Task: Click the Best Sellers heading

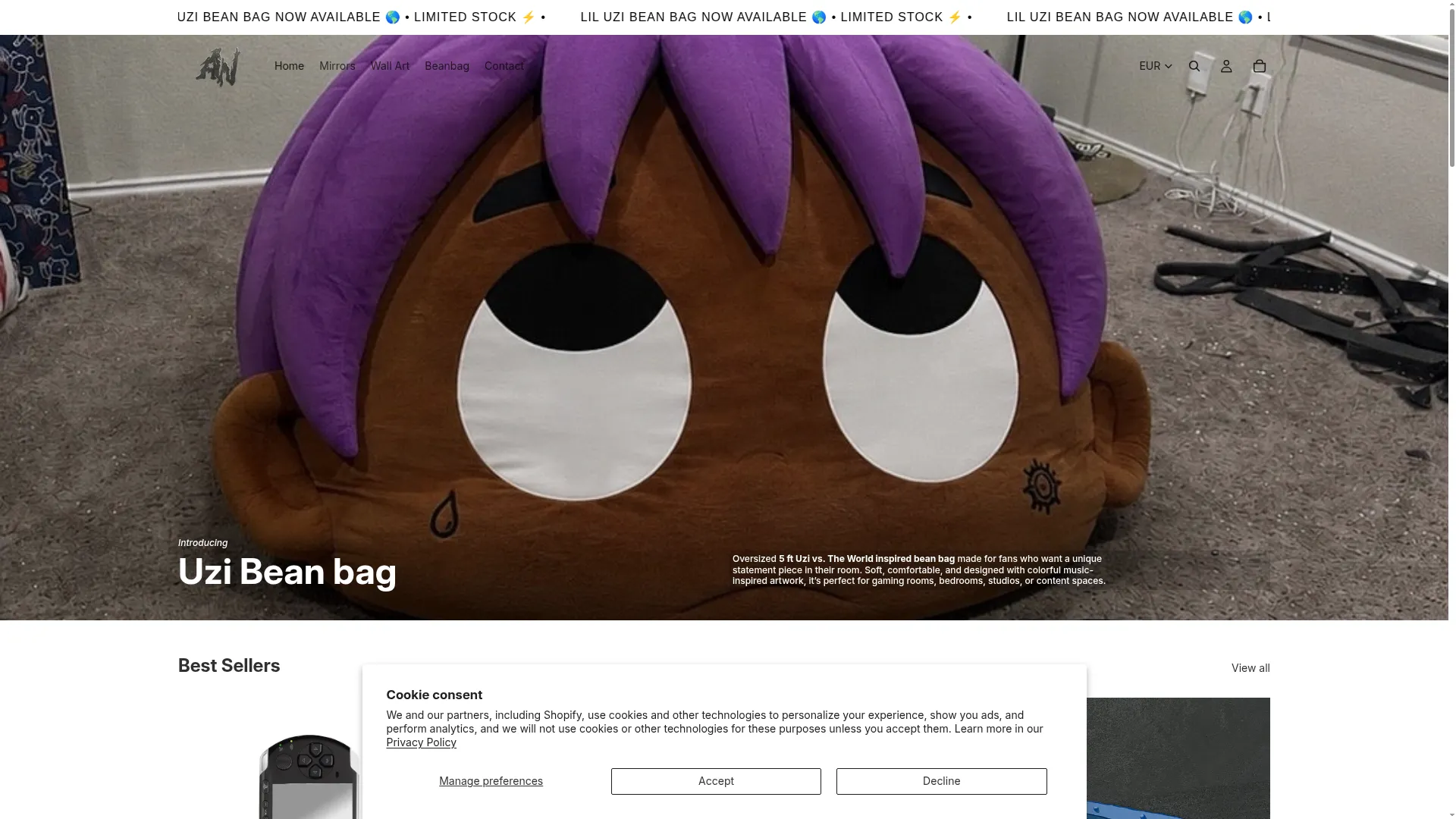Action: 229,666
